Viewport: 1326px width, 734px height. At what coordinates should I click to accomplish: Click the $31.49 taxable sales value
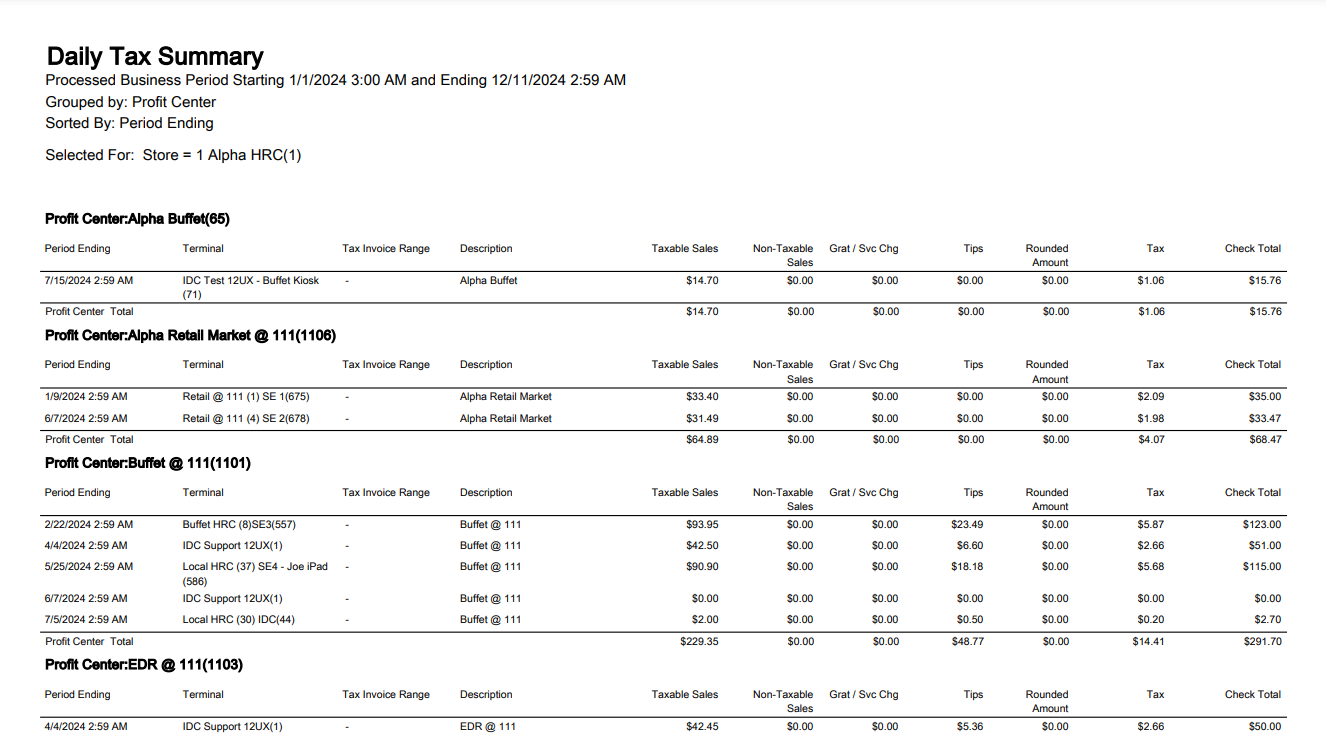(x=702, y=419)
